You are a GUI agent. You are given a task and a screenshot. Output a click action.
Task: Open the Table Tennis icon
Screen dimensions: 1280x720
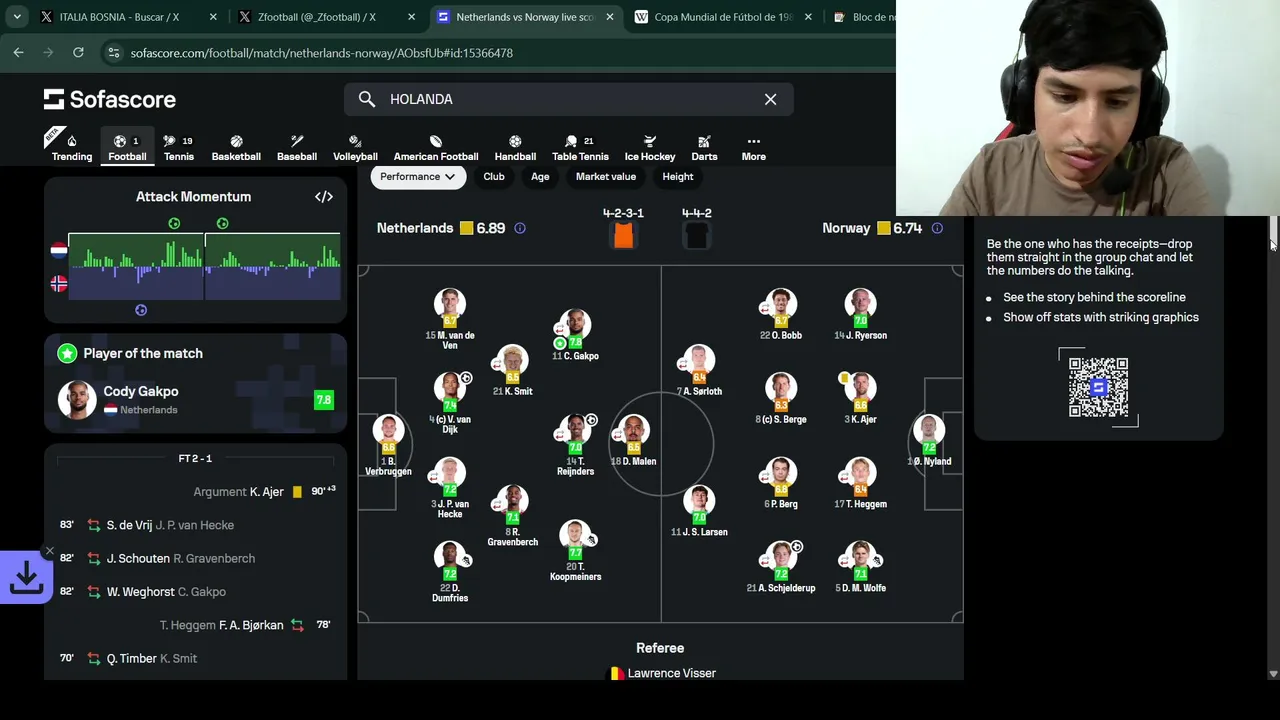571,141
